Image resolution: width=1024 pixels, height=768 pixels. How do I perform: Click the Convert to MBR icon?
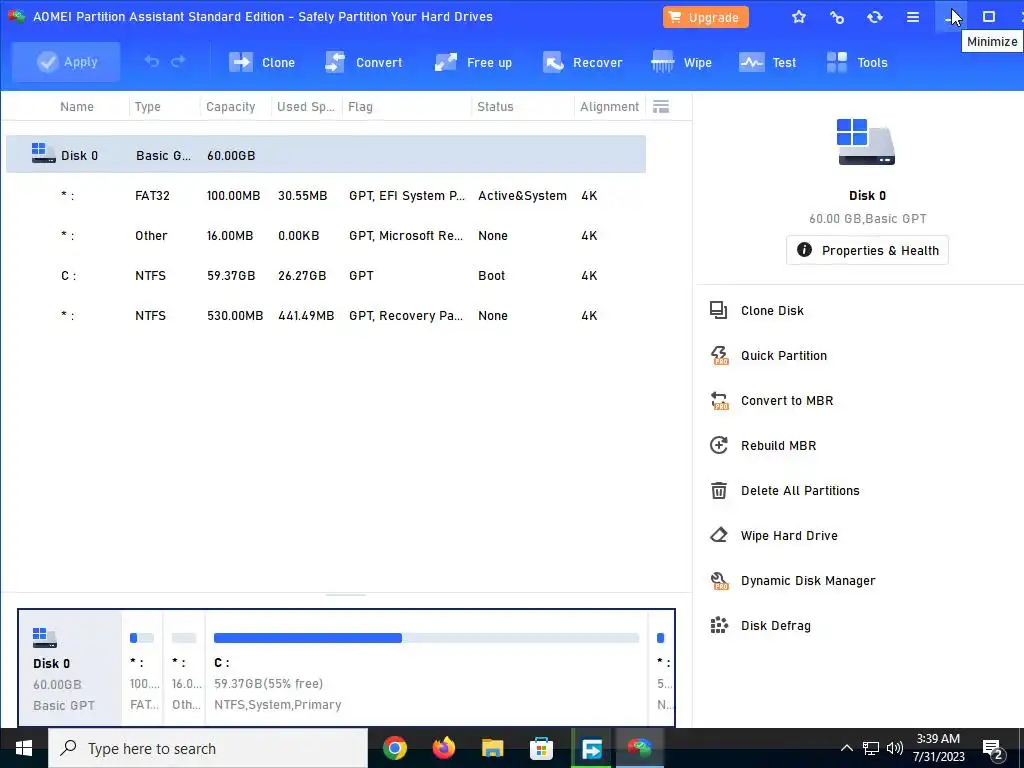[718, 400]
